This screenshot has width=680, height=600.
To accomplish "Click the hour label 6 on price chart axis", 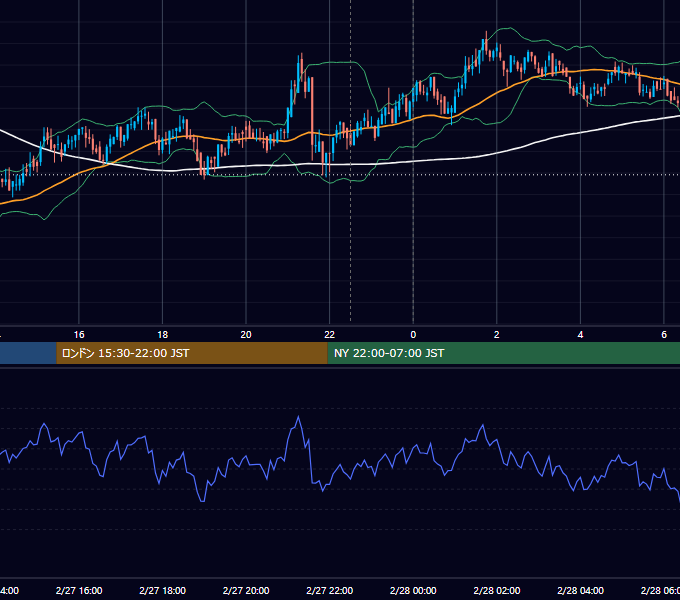I will (664, 335).
